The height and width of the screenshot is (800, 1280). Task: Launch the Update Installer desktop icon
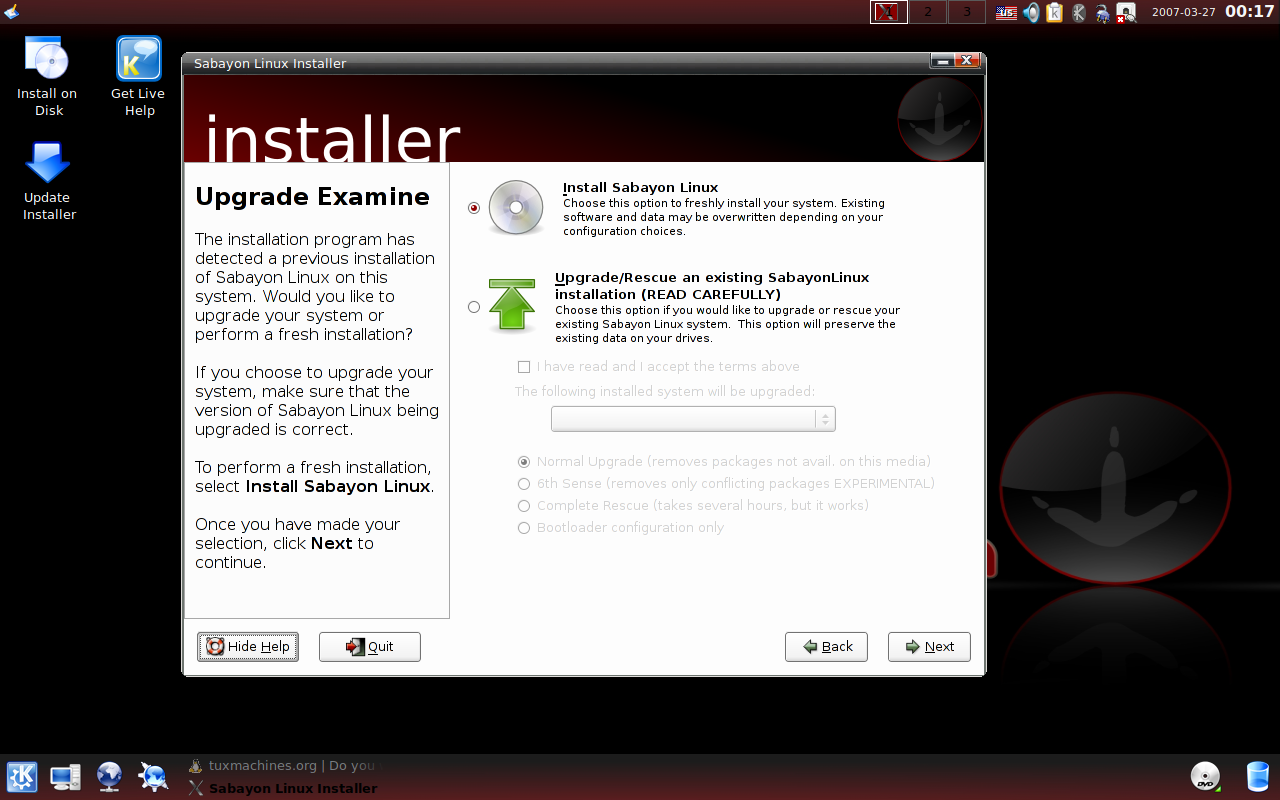48,181
